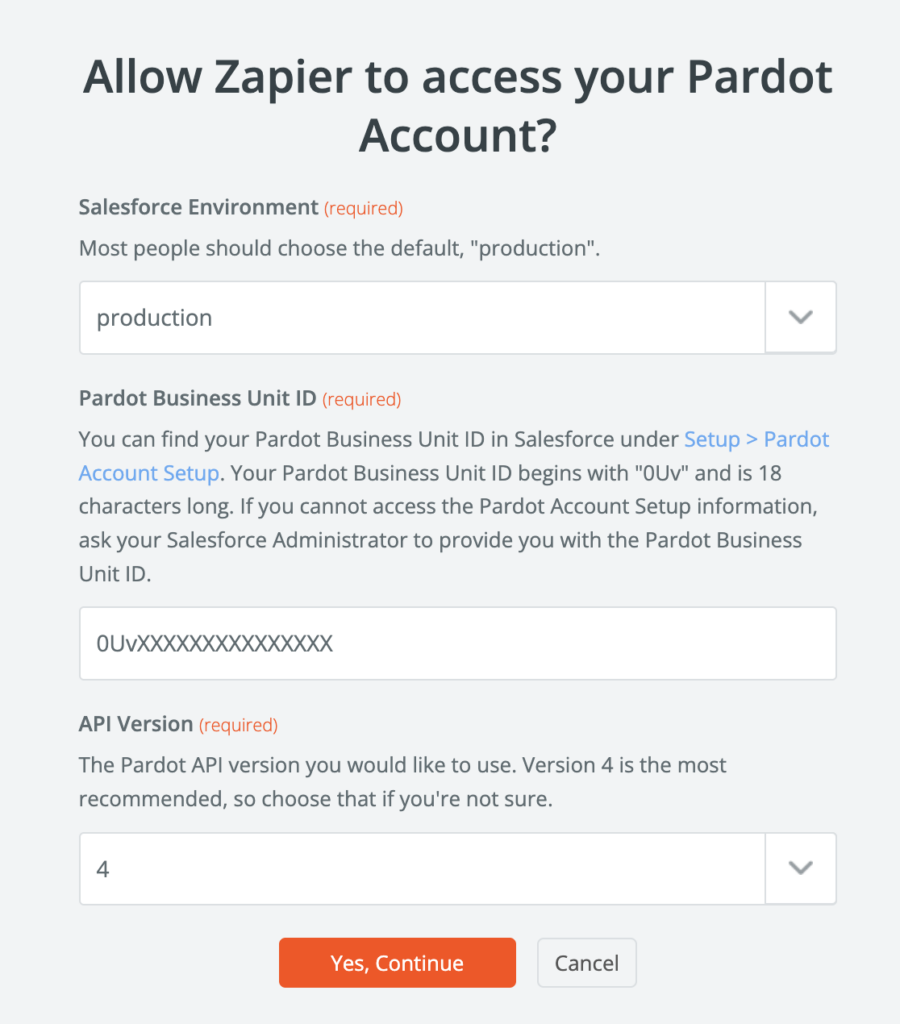Click the "4" value in the API Version selector

[x=102, y=868]
